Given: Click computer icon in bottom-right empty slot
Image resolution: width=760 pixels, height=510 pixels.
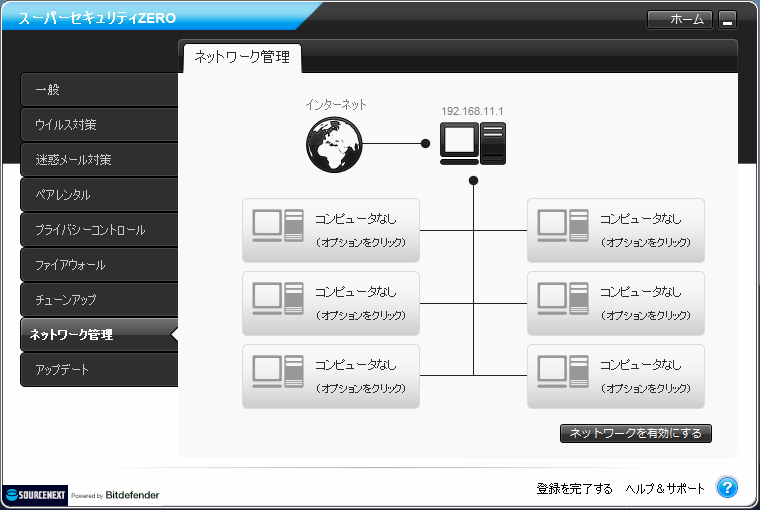Looking at the screenshot, I should pyautogui.click(x=563, y=371).
